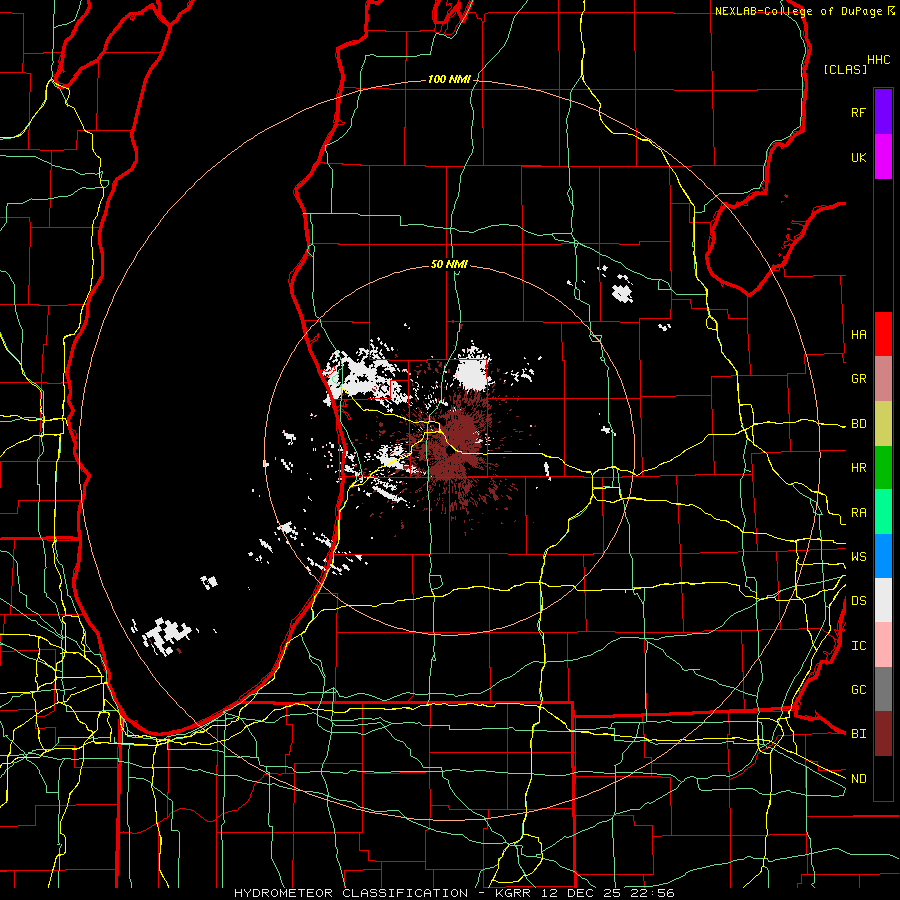Click the 'GR' legend label
900x900 pixels.
point(858,379)
